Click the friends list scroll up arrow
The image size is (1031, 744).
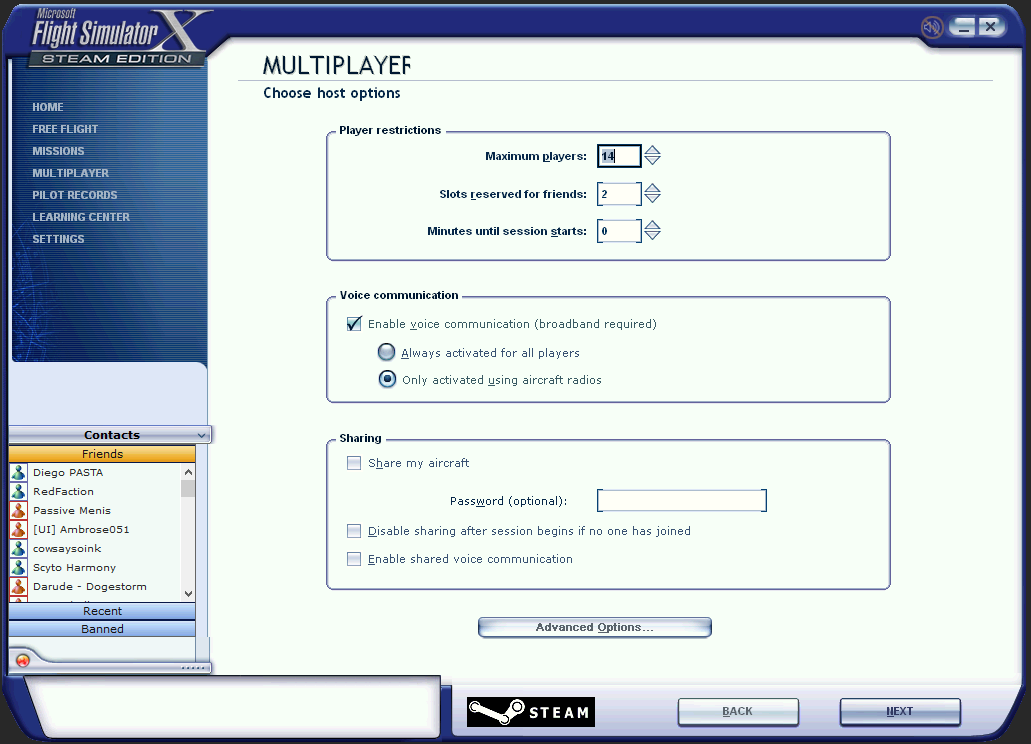(189, 472)
